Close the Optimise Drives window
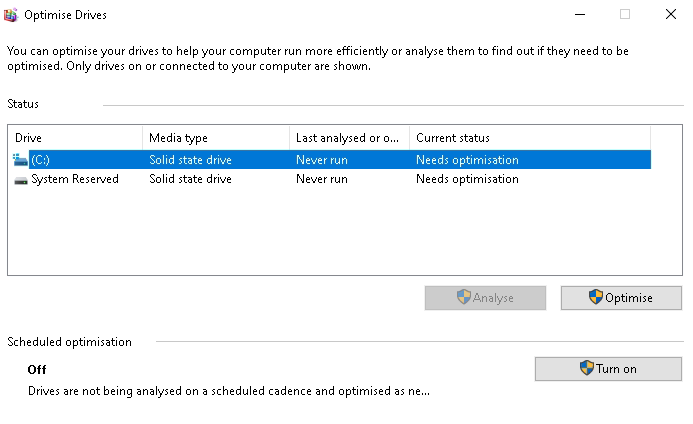Viewport: 693px width, 424px height. point(670,15)
